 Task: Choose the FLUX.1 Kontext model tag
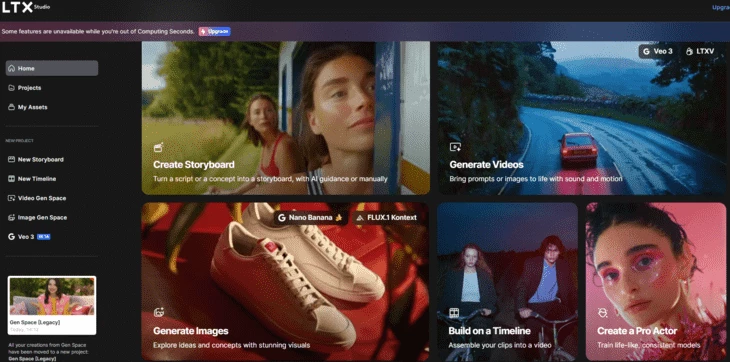[x=386, y=217]
